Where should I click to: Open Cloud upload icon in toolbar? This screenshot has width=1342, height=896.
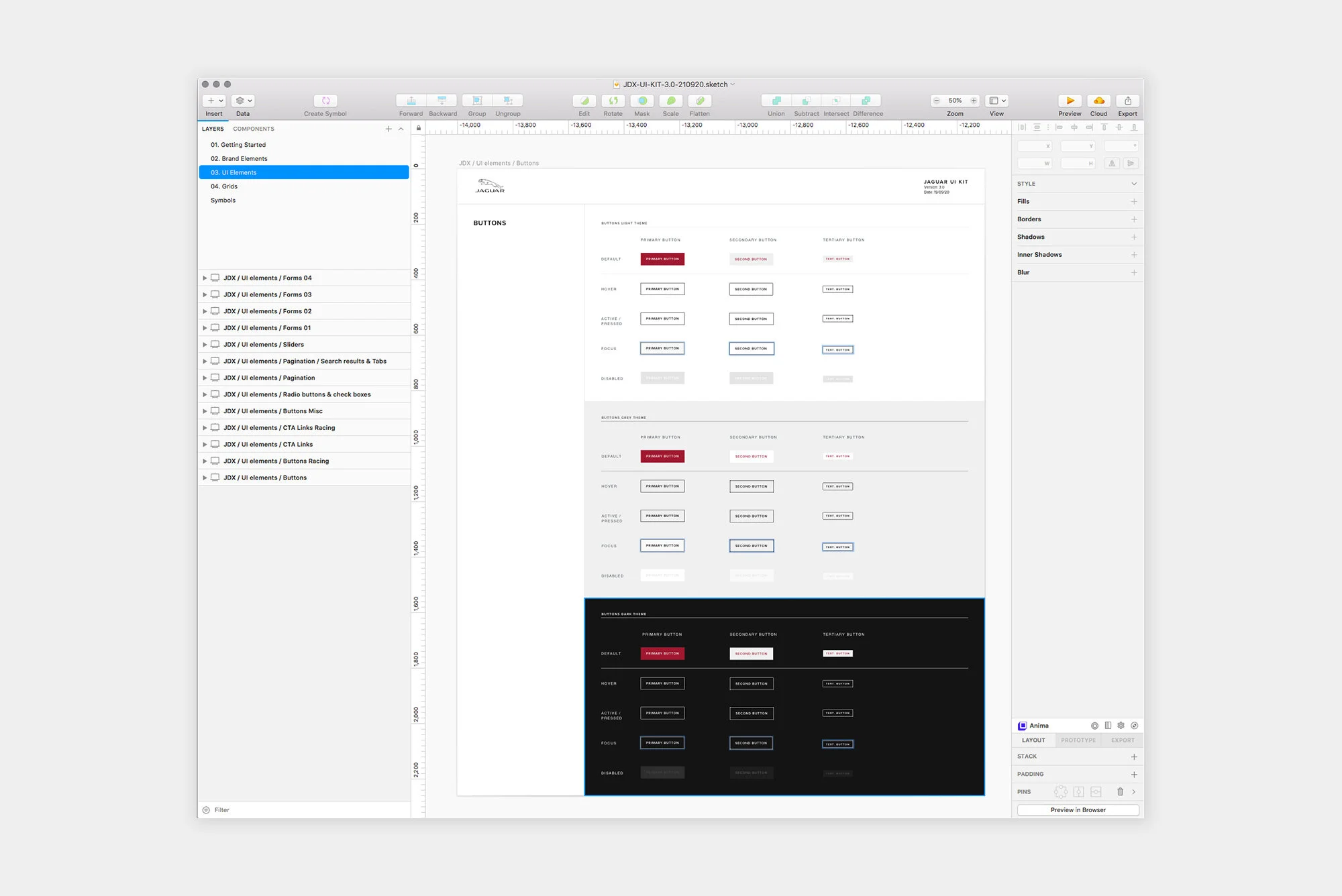pyautogui.click(x=1098, y=101)
